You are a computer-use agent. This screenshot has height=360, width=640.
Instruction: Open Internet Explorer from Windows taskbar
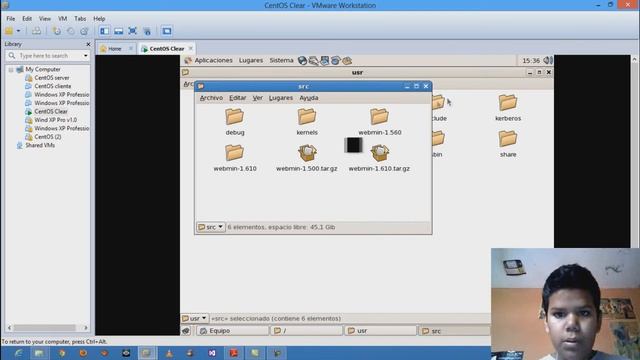pos(18,353)
